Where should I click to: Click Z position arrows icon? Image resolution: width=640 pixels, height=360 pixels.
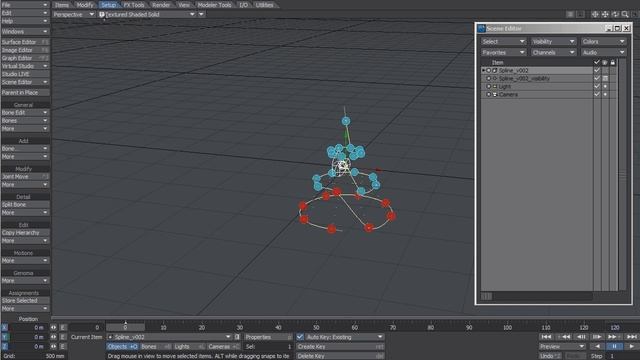coord(53,346)
